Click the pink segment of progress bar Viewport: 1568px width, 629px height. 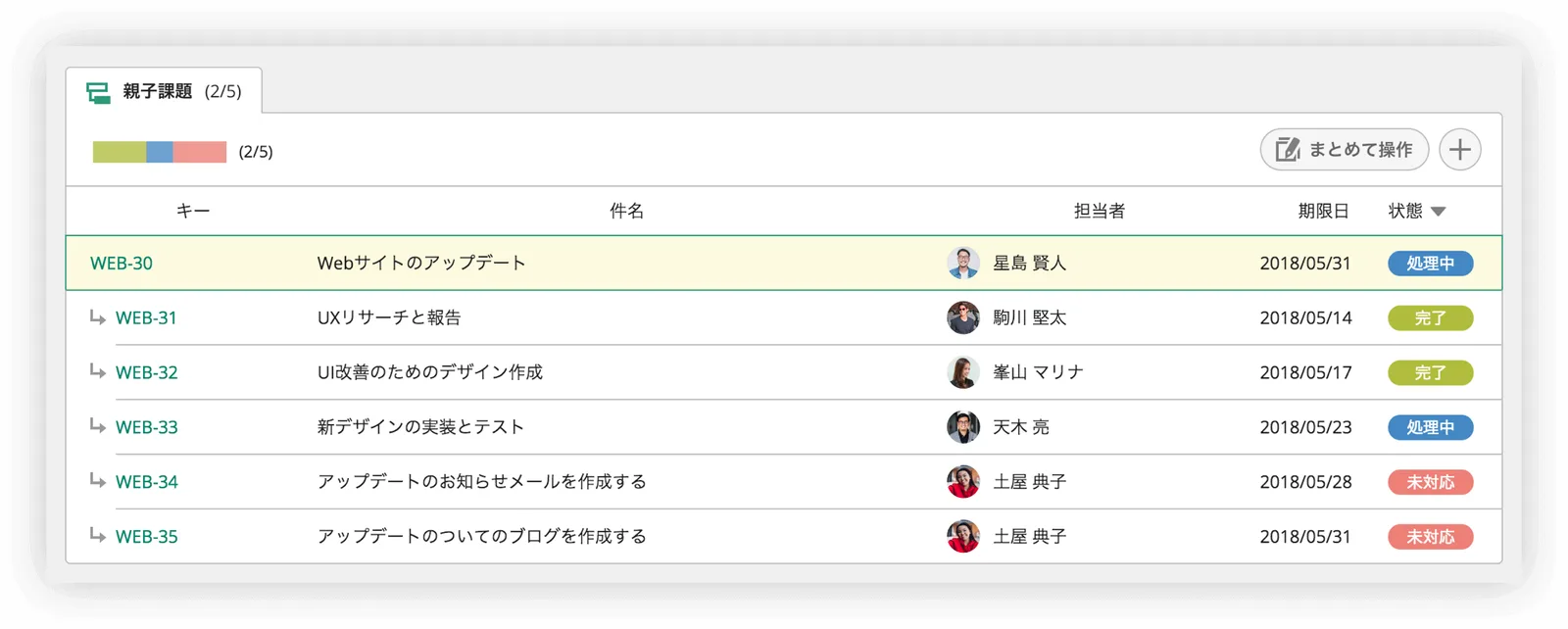point(200,152)
